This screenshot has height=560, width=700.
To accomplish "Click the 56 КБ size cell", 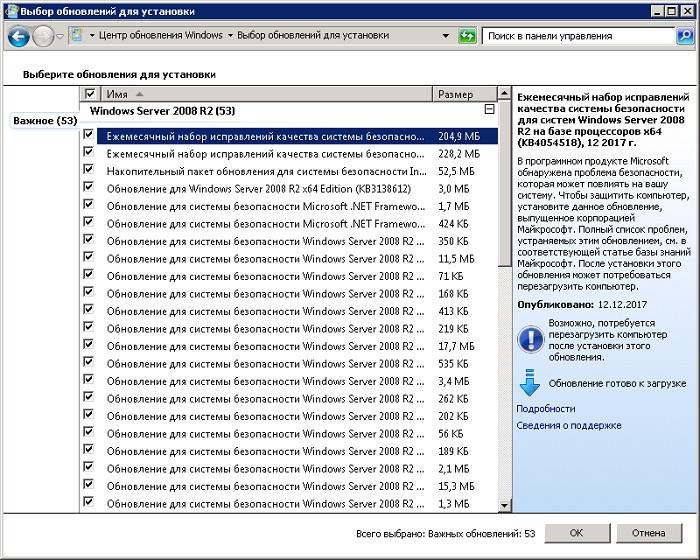I will point(450,434).
